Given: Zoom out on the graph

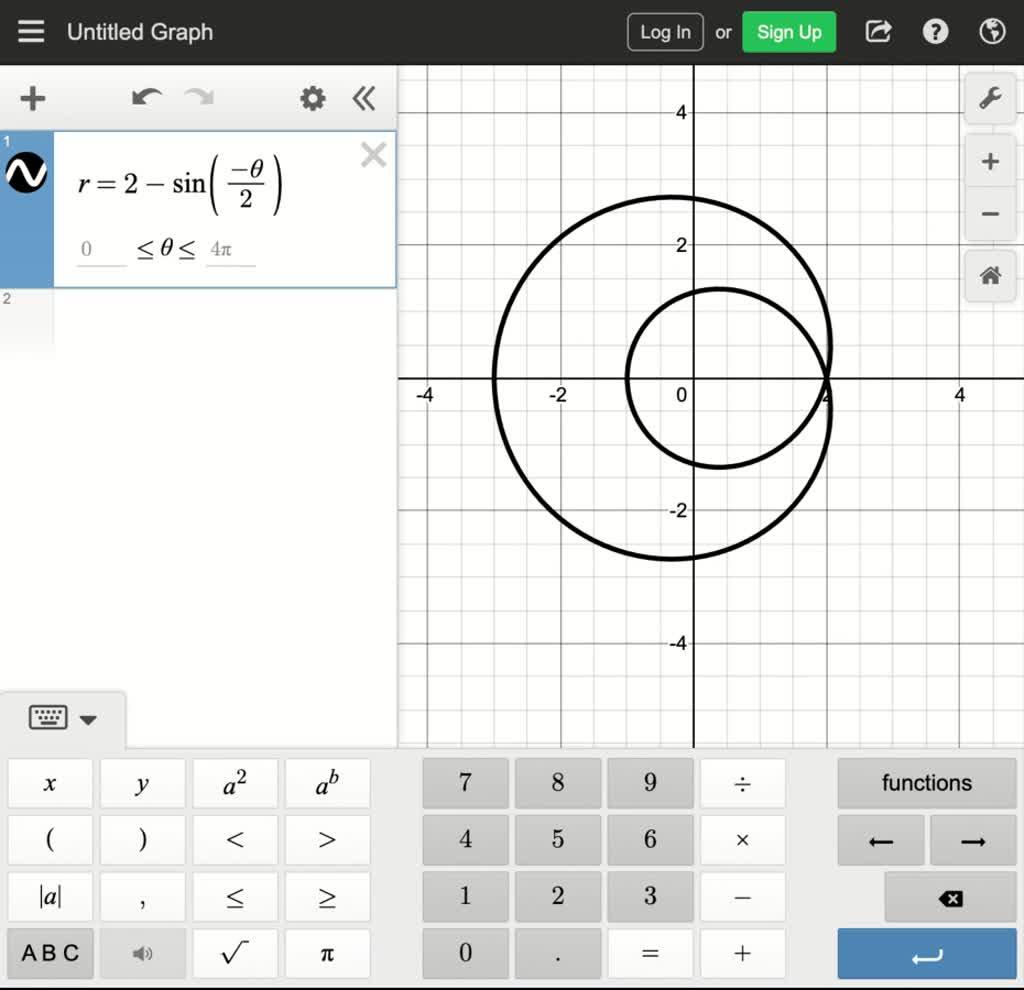Looking at the screenshot, I should (990, 214).
